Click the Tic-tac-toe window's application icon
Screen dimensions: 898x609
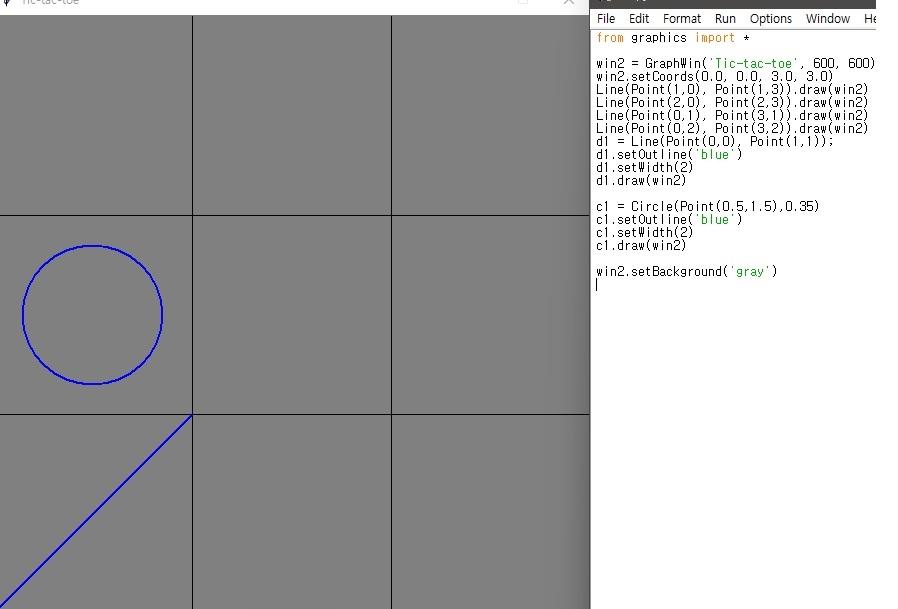[8, 3]
